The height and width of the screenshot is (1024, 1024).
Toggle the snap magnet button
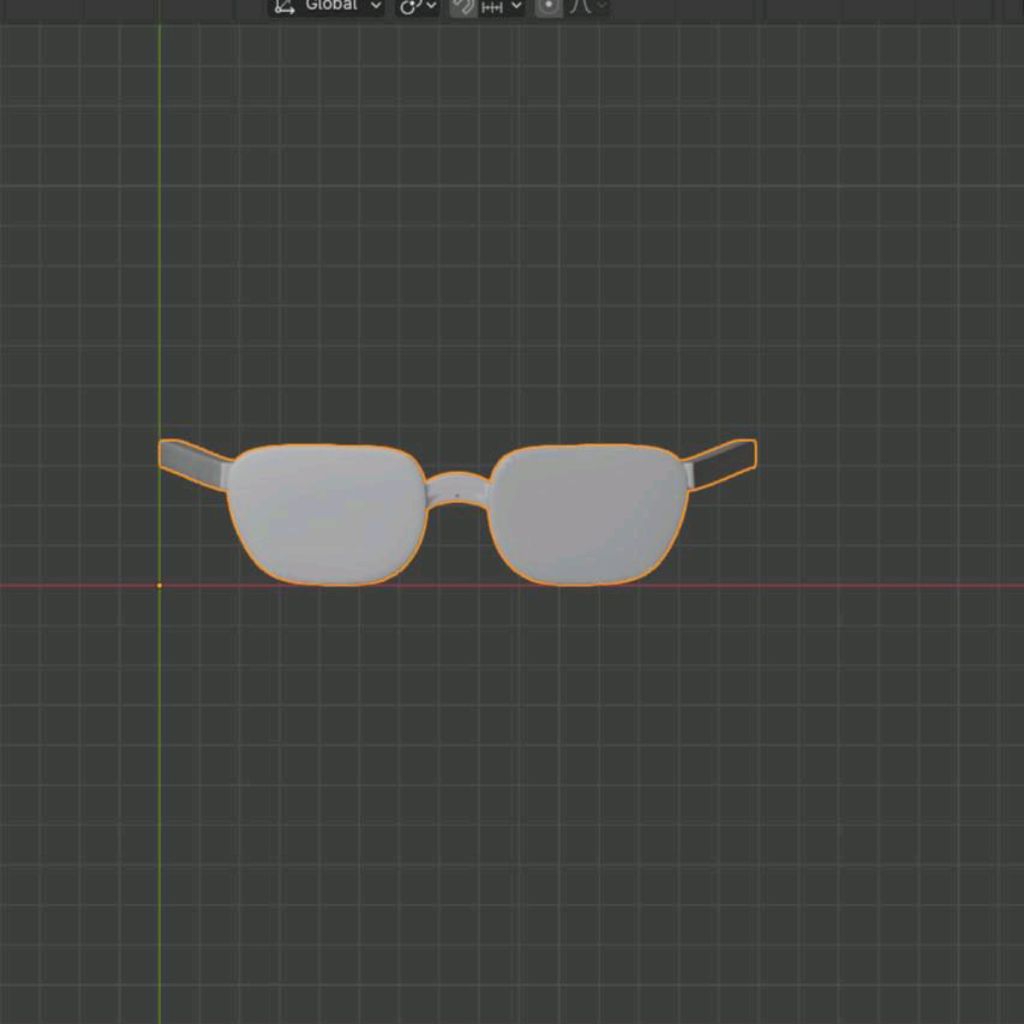click(462, 6)
